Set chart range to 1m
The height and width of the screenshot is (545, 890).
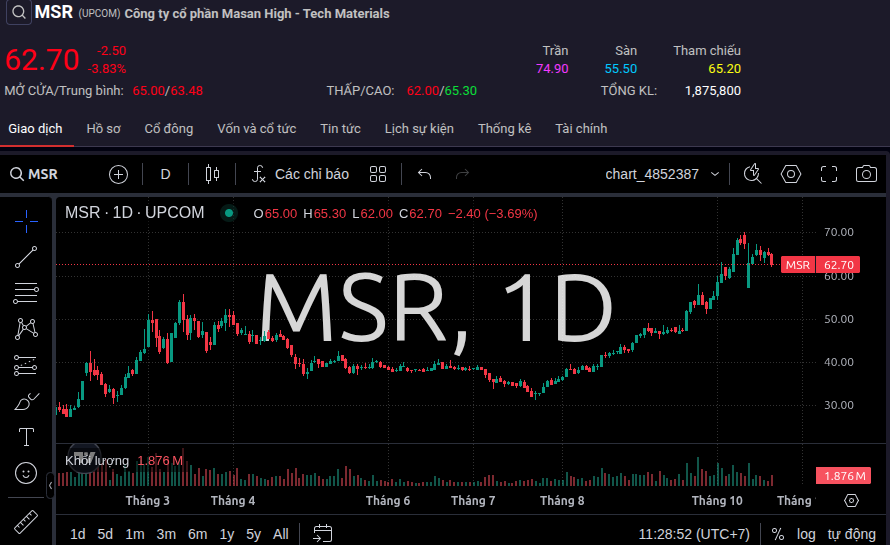[x=135, y=534]
